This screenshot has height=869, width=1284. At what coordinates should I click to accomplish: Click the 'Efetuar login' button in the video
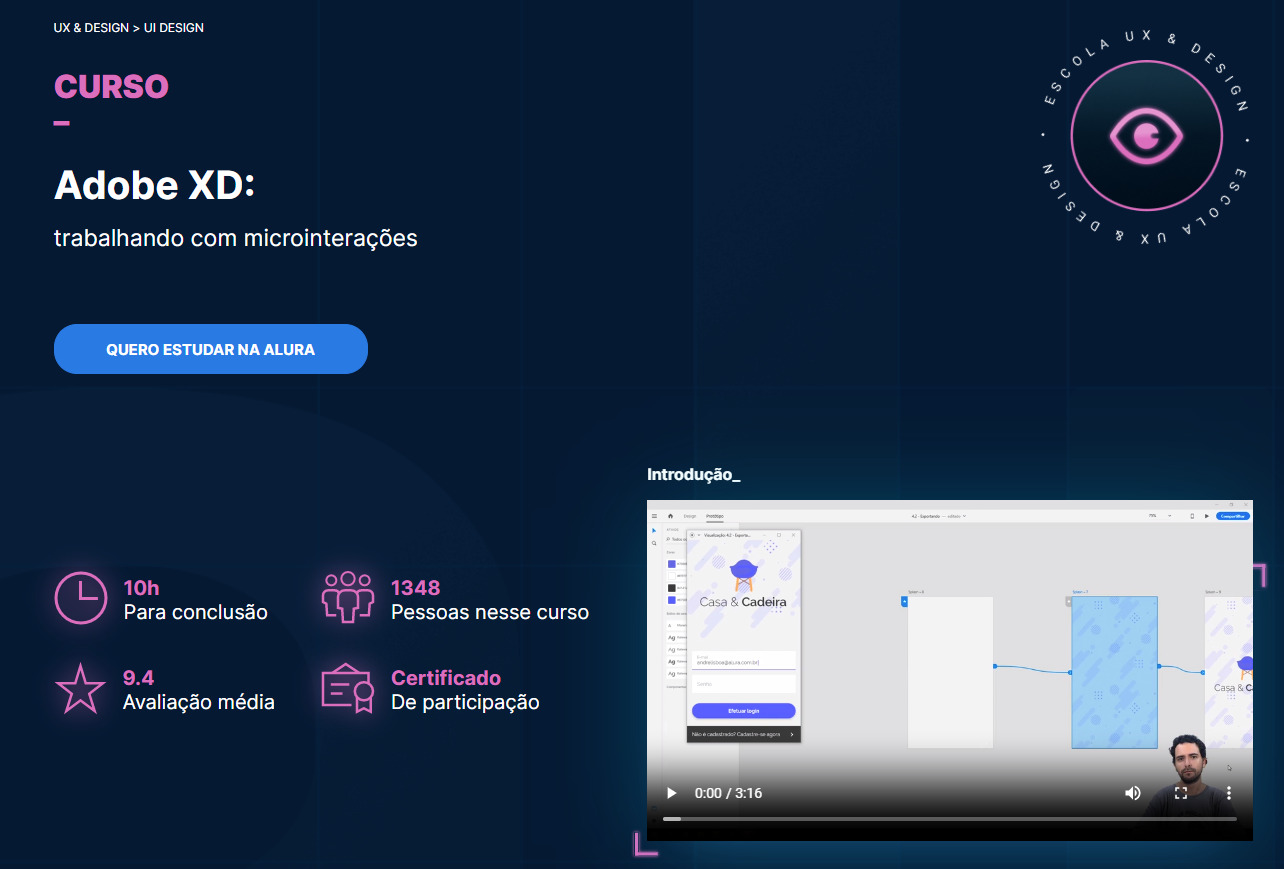(x=743, y=711)
